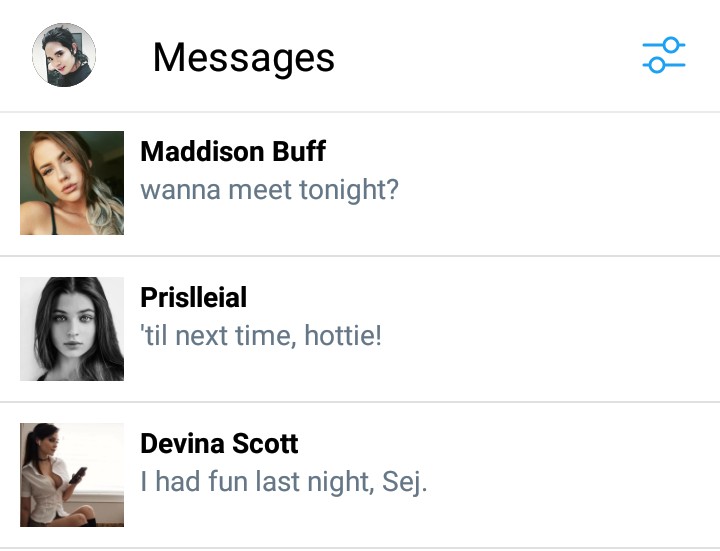The width and height of the screenshot is (720, 551).
Task: Select the Maddison Buff name label
Action: click(233, 151)
